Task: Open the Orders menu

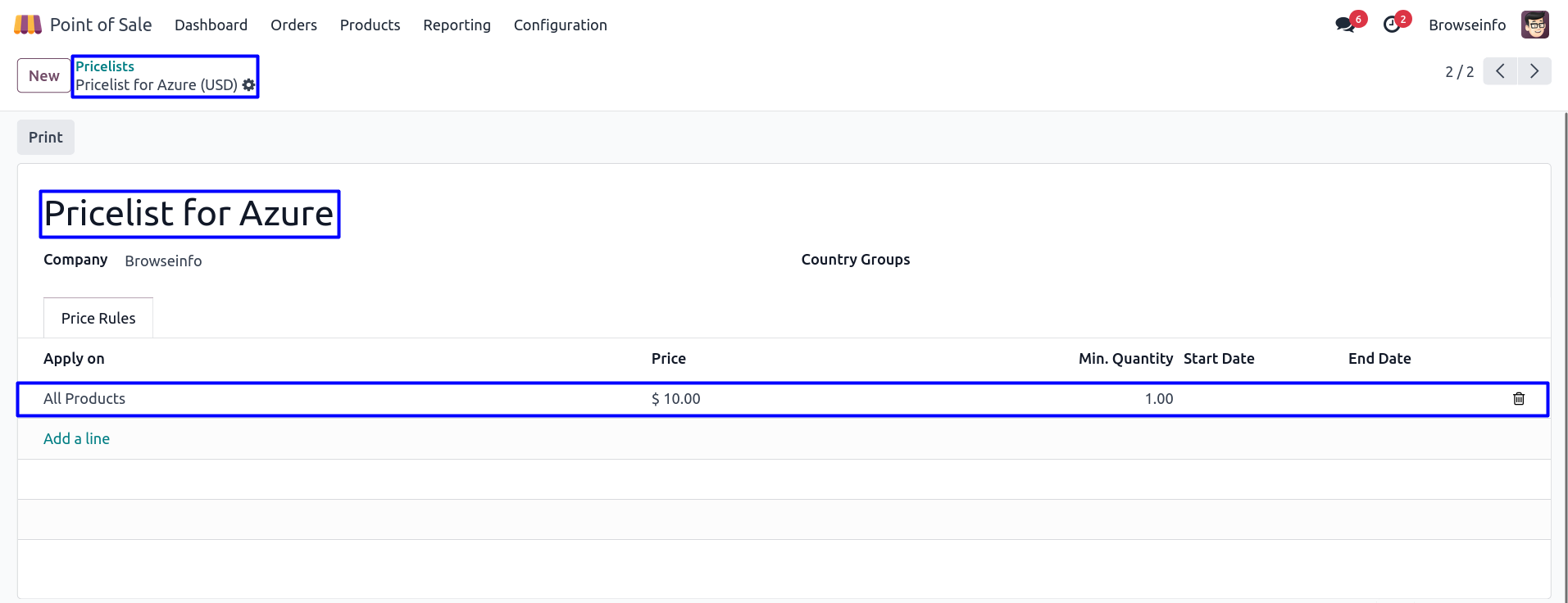Action: 293,25
